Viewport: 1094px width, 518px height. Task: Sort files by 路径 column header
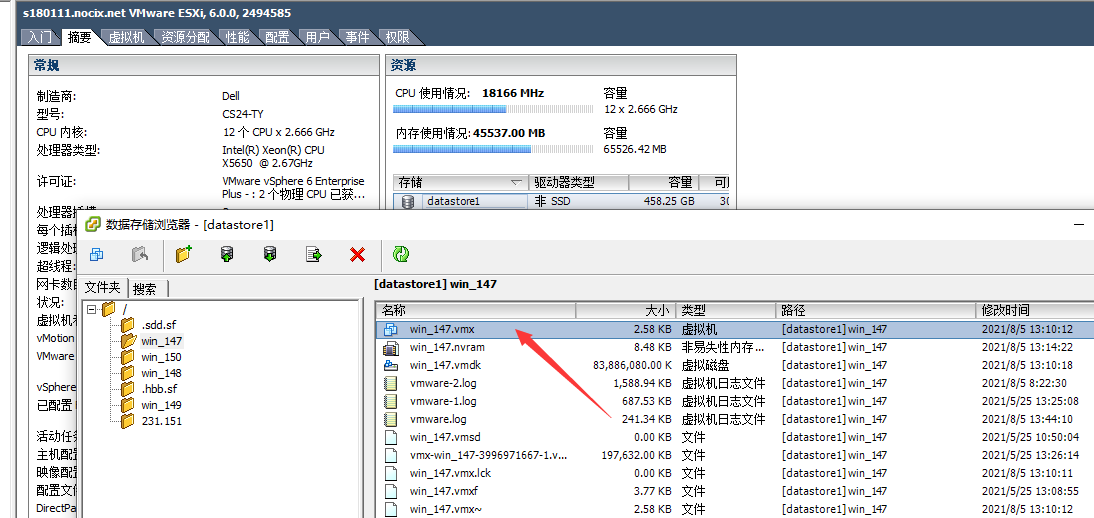click(x=876, y=311)
